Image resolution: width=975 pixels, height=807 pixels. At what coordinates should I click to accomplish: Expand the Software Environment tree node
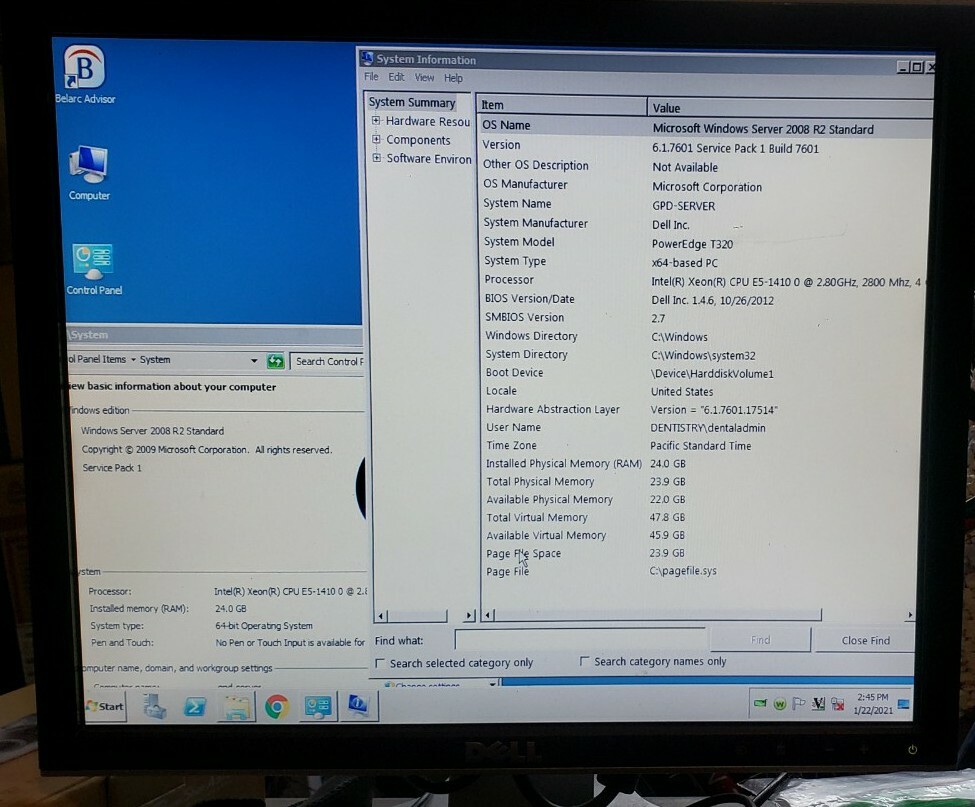(377, 158)
